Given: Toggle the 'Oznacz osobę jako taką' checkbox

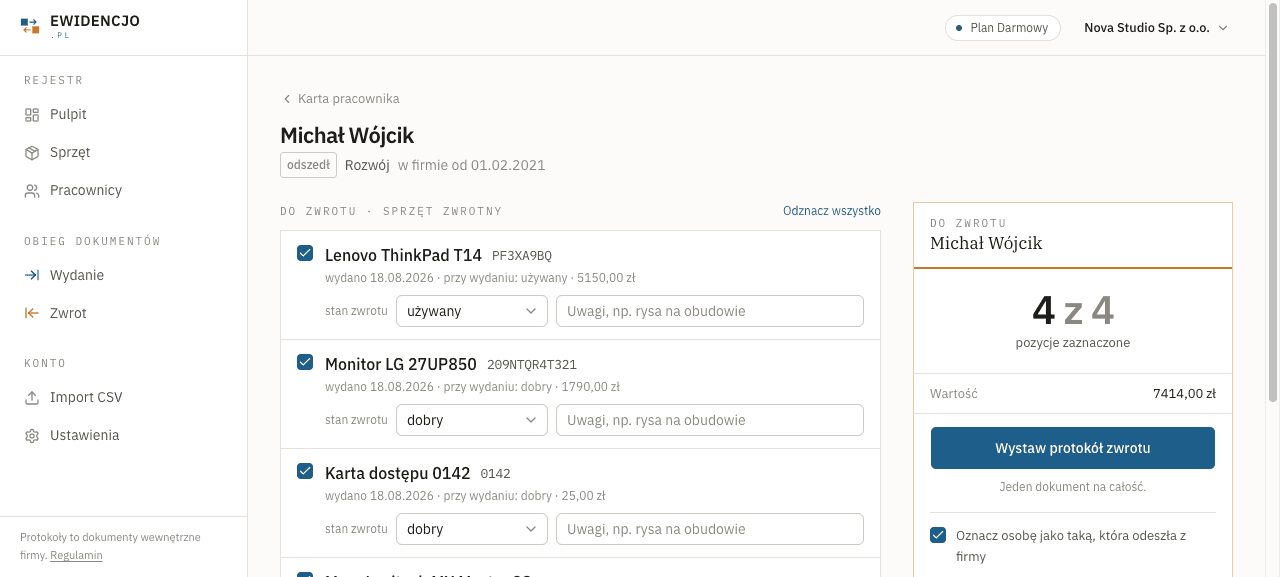Looking at the screenshot, I should coord(938,535).
